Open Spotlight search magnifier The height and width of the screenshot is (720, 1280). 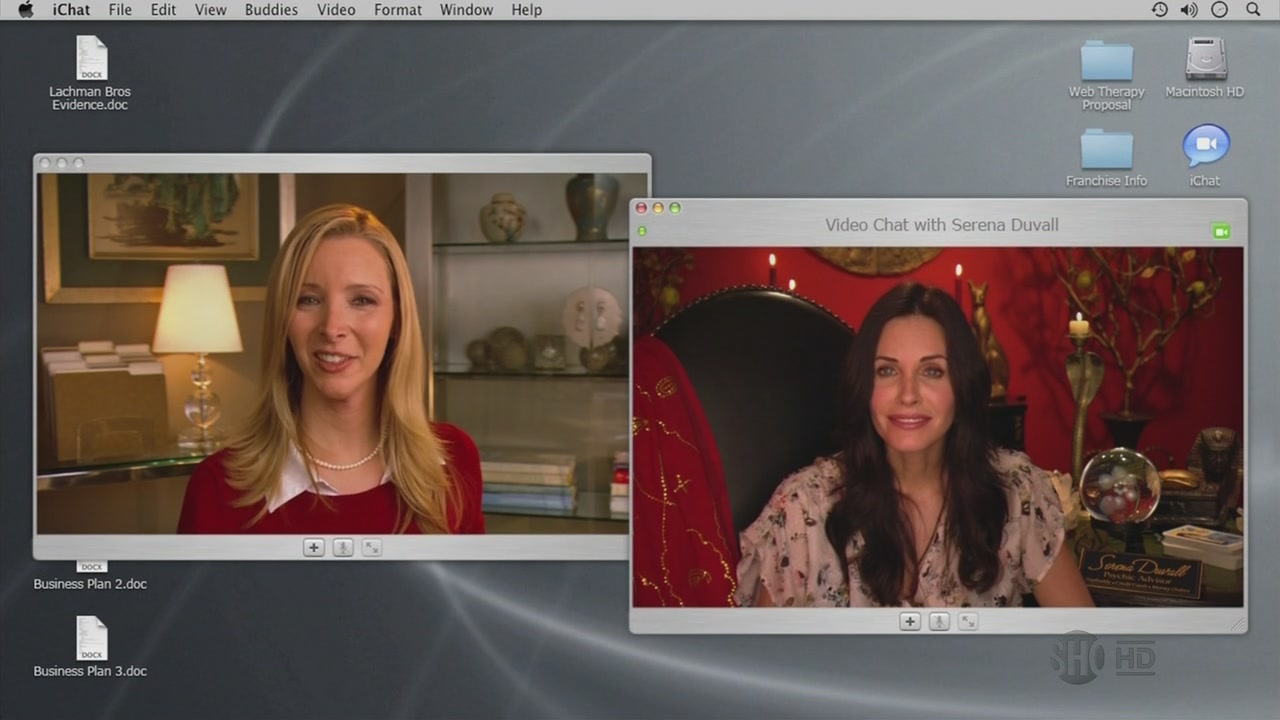(x=1253, y=10)
